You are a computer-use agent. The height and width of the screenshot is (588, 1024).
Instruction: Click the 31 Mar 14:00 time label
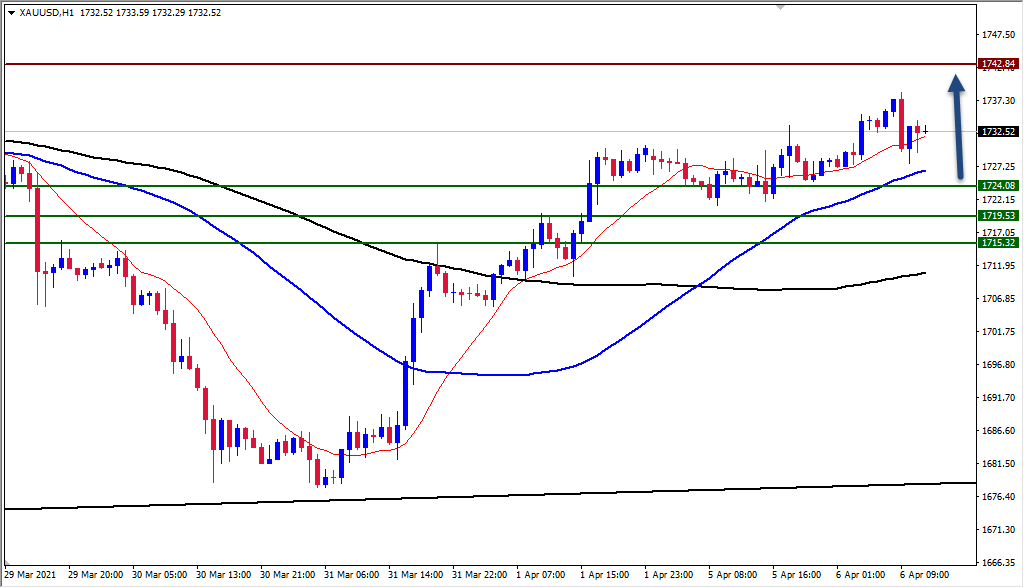pos(415,575)
